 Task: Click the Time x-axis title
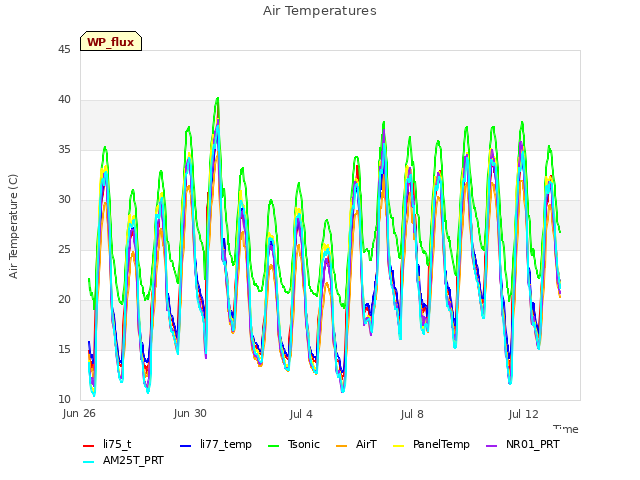[566, 429]
